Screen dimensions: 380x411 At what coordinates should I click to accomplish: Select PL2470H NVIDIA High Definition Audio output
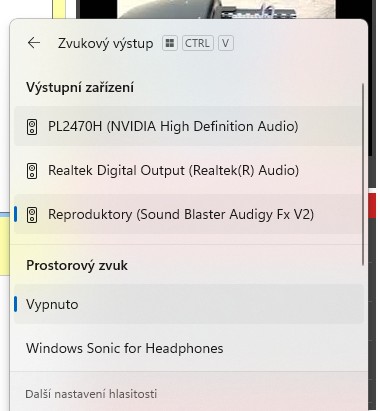[x=188, y=126]
